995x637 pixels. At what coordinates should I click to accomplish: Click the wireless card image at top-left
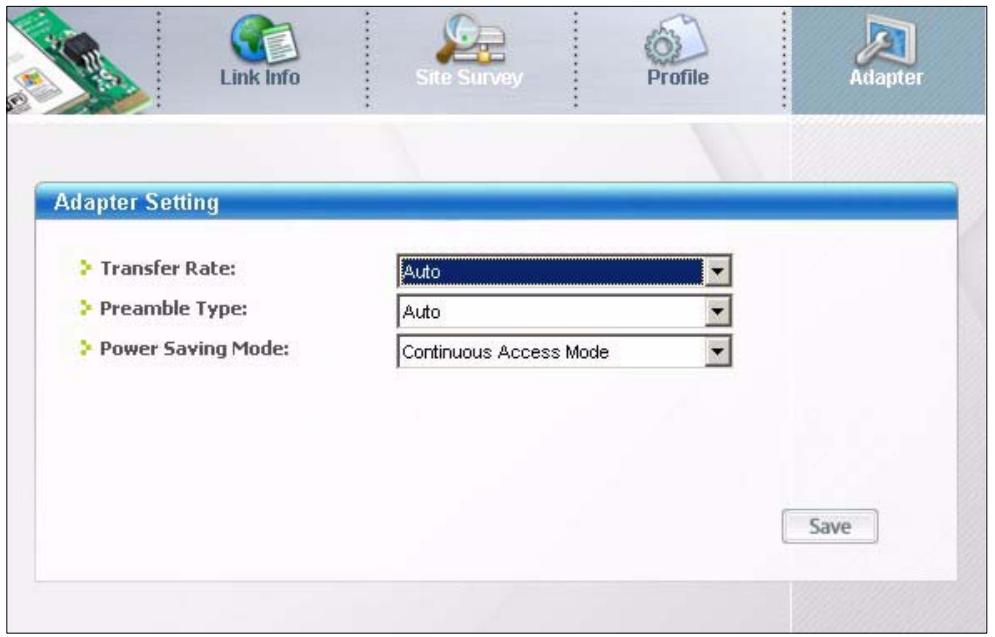79,61
